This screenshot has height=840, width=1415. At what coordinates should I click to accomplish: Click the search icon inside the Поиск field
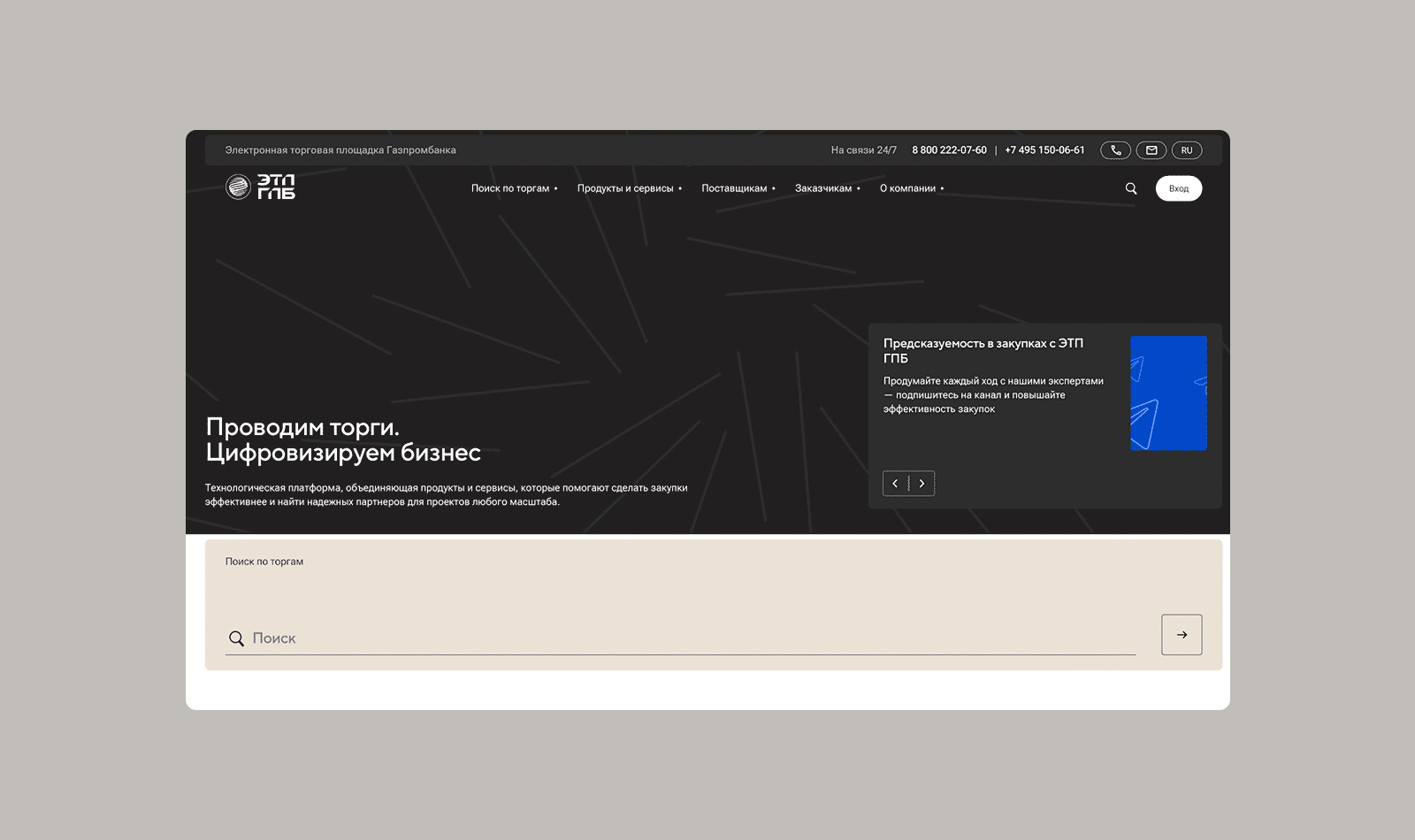pos(236,638)
